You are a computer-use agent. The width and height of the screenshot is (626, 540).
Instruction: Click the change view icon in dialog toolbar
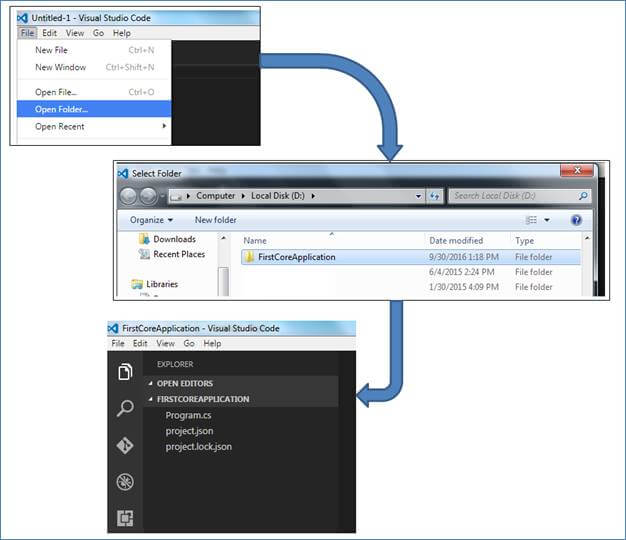click(531, 220)
